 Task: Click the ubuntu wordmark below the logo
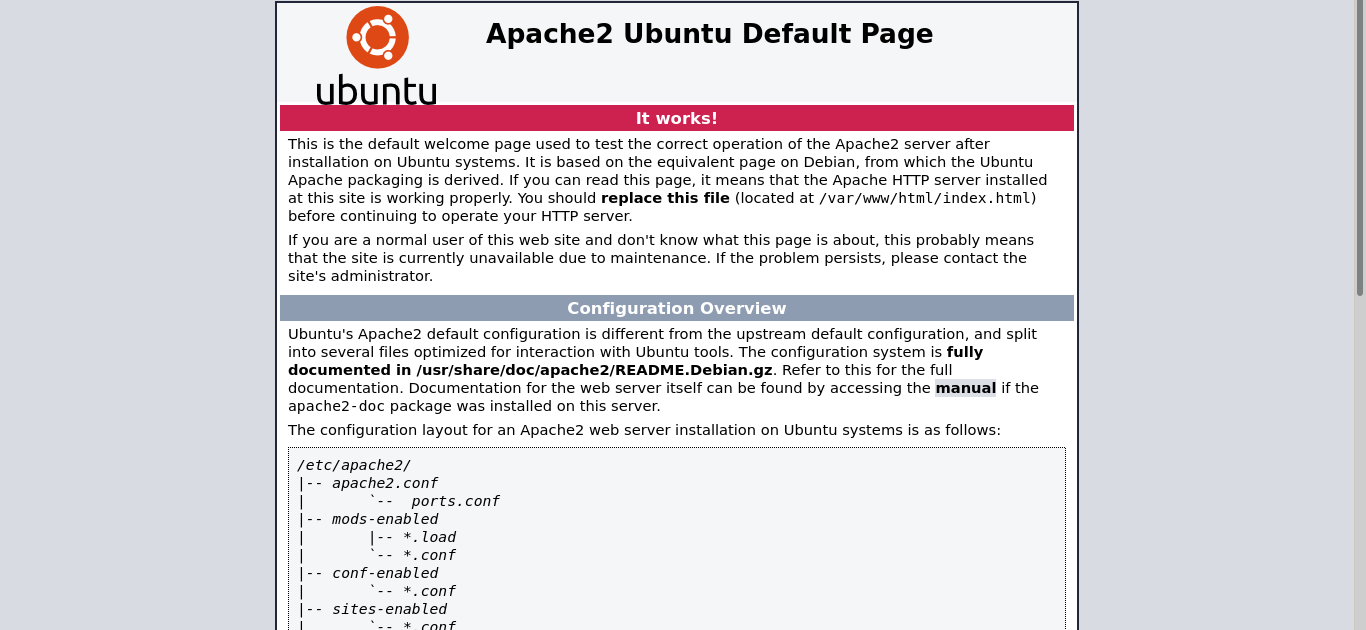(x=376, y=90)
